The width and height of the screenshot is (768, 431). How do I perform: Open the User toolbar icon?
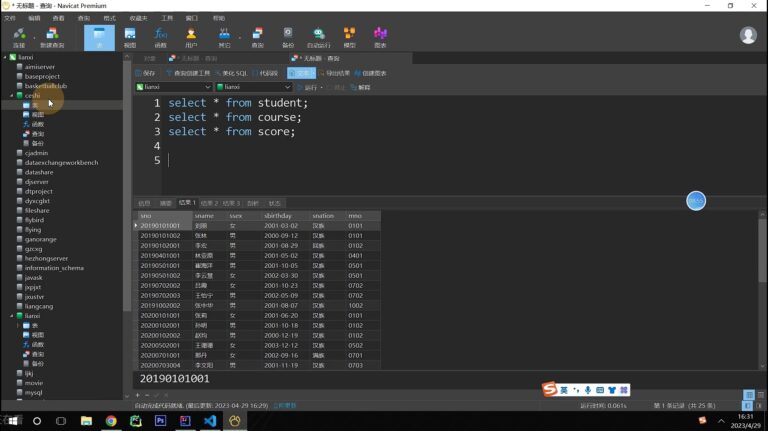tap(191, 38)
